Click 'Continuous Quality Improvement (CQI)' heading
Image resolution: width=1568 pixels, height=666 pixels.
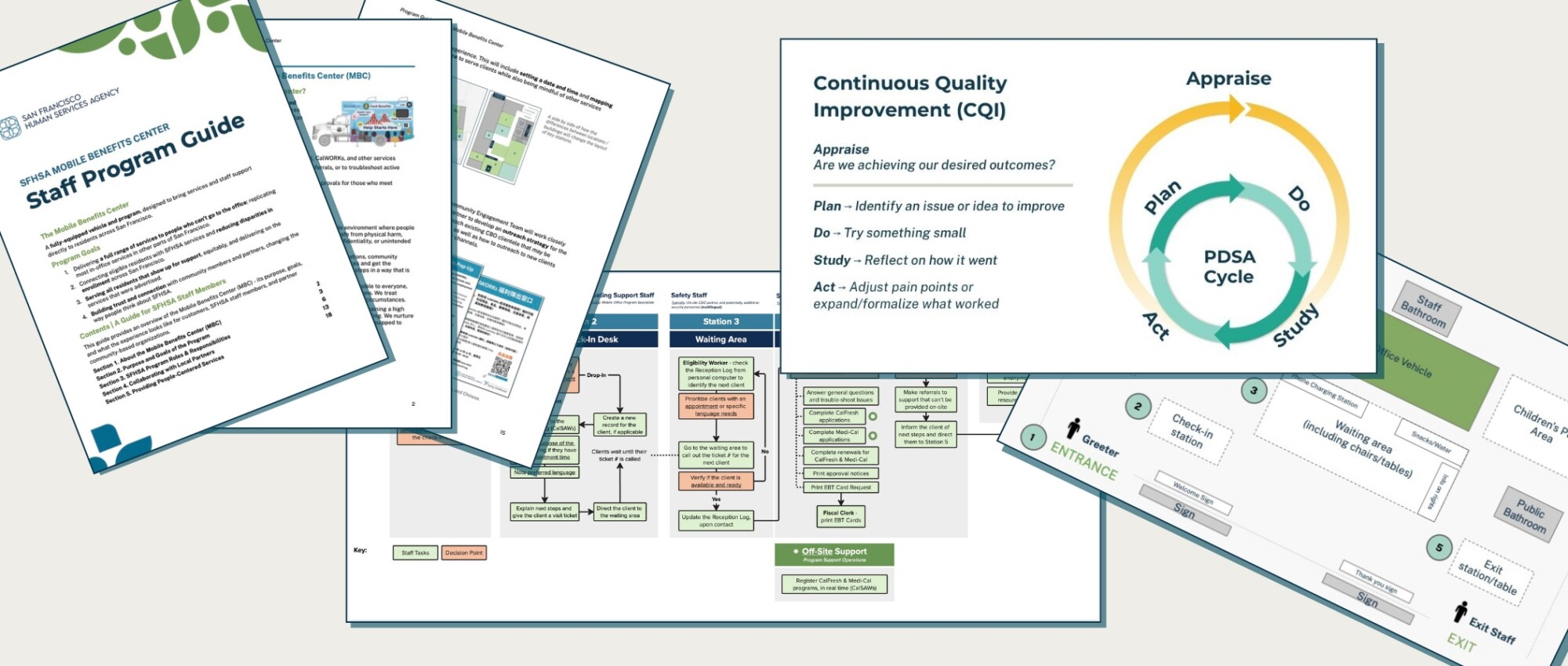[910, 96]
